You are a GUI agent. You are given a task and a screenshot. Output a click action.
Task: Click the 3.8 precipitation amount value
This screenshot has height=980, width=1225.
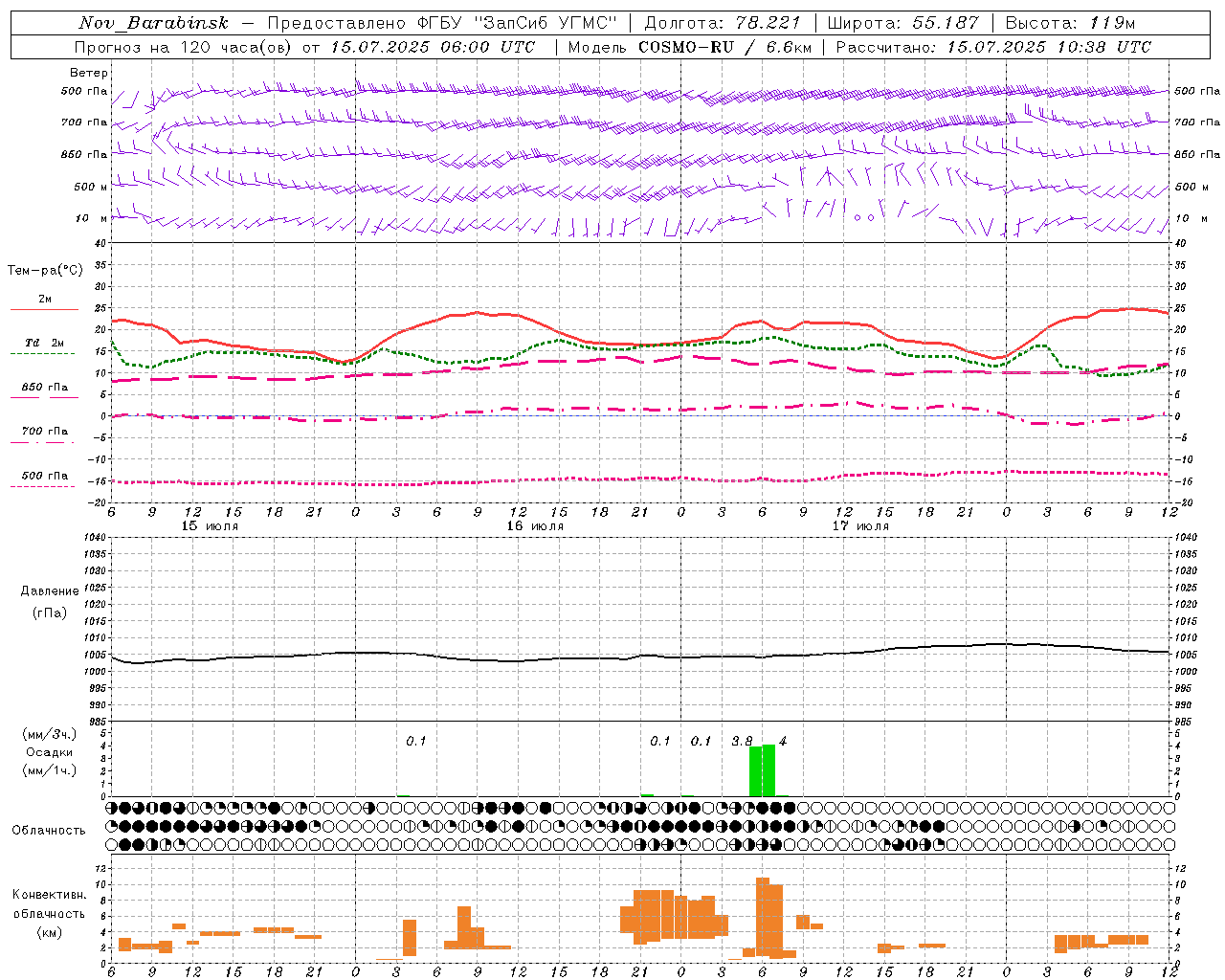(x=742, y=741)
